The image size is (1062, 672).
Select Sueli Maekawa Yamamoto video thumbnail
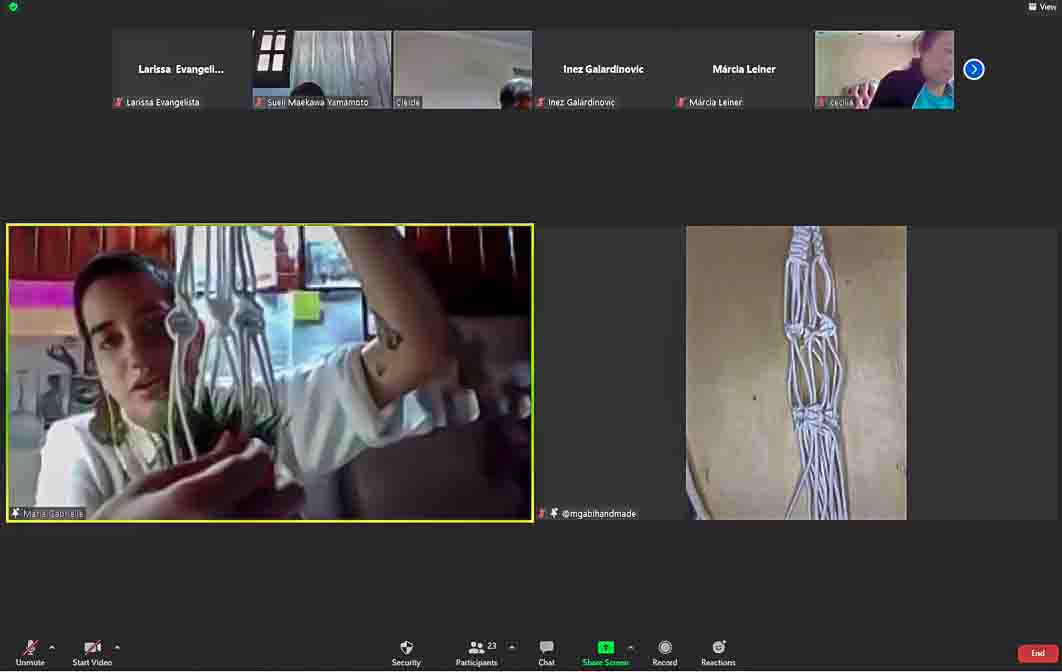pos(321,69)
